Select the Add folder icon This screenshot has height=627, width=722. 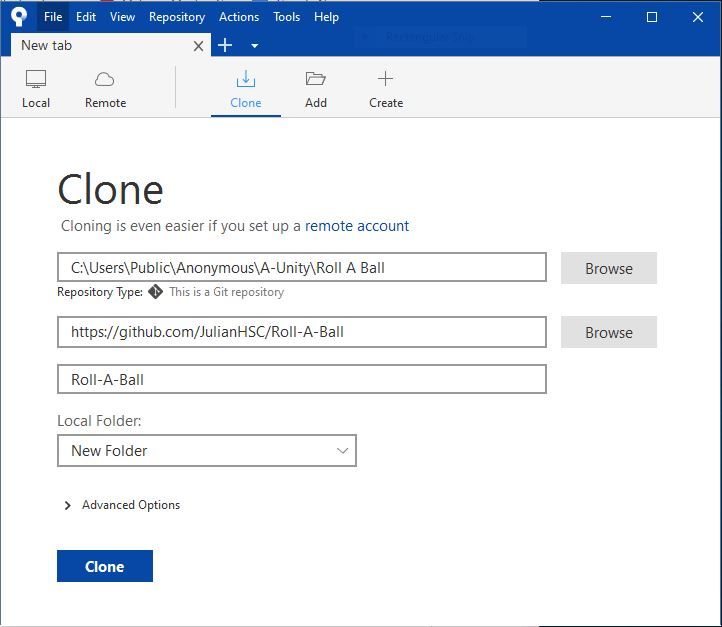pos(316,79)
